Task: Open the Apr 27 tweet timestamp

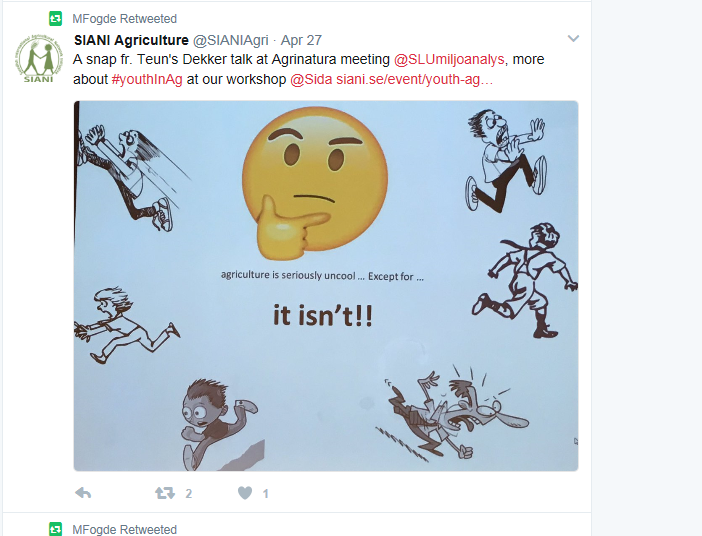Action: click(x=301, y=40)
